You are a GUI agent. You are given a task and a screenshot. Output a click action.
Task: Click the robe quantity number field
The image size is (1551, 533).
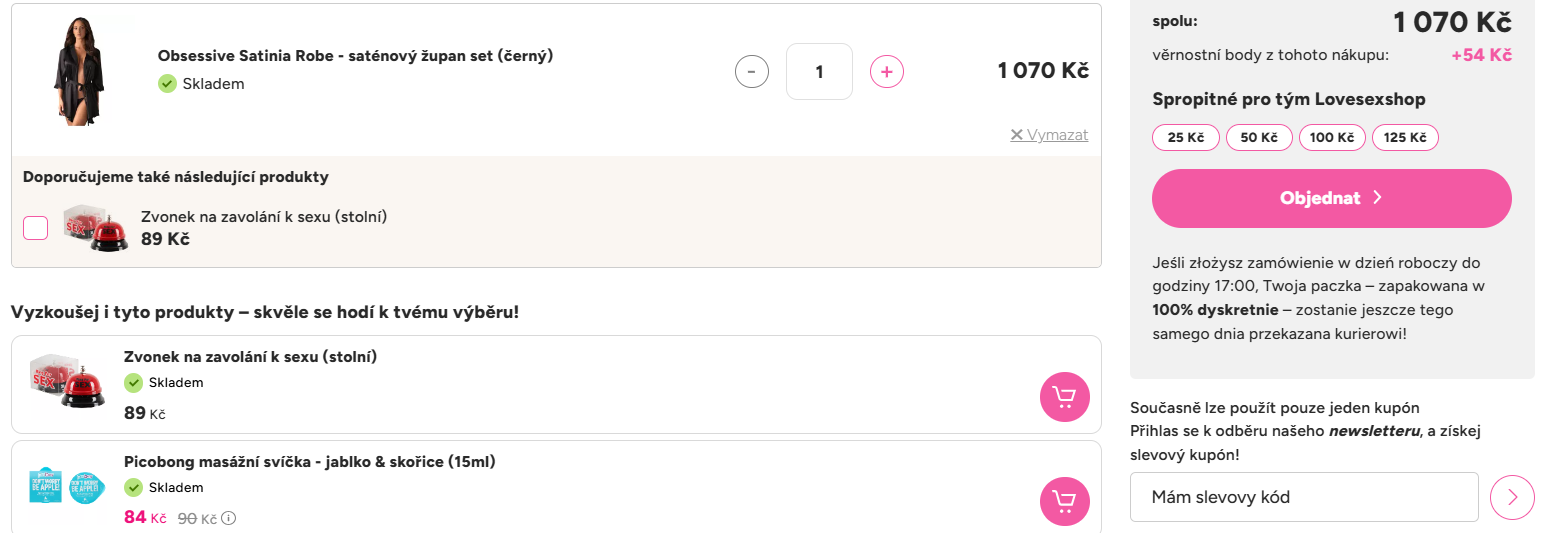[x=819, y=72]
